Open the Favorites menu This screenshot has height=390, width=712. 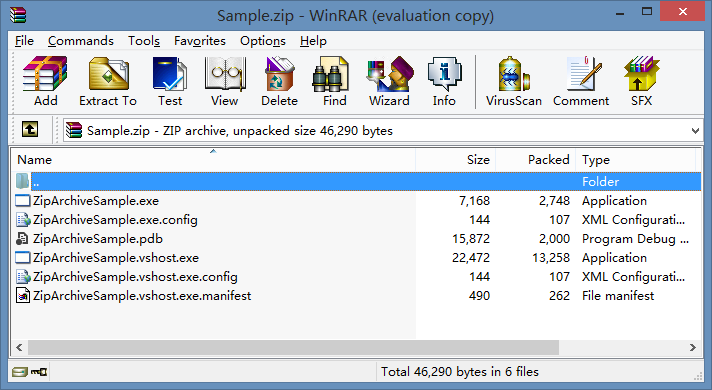click(200, 41)
